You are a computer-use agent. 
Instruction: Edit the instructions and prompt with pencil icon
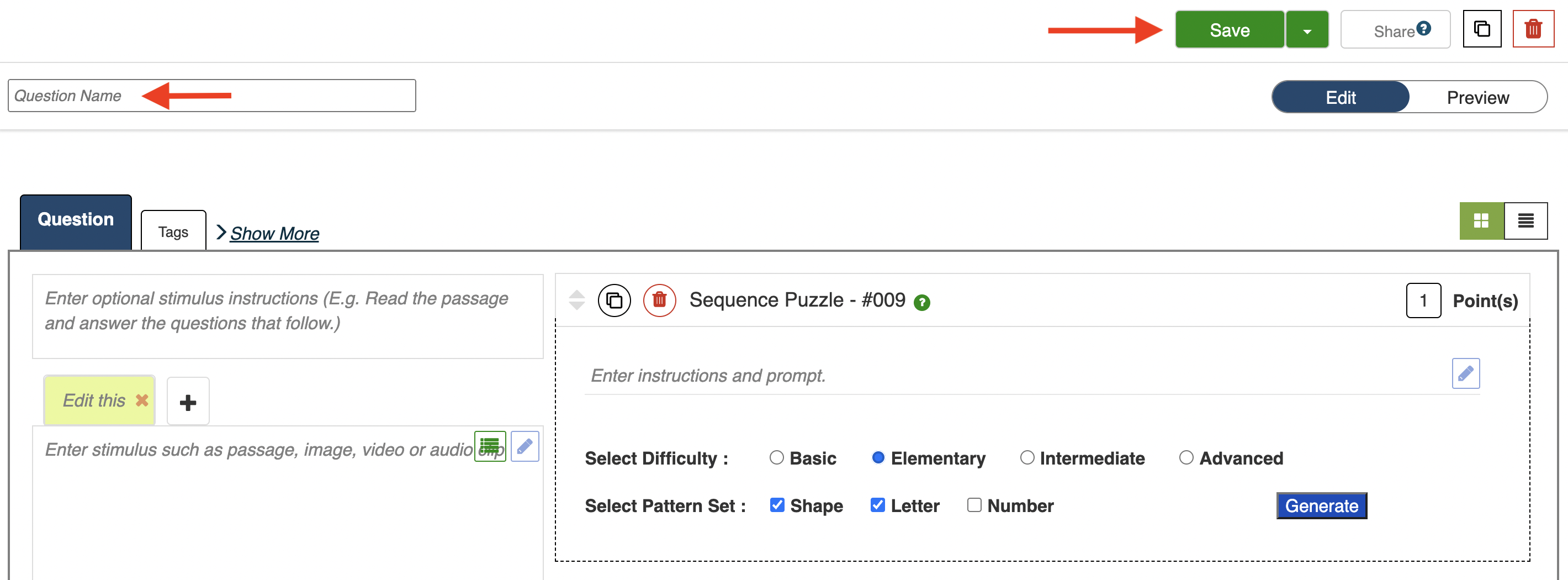(1465, 373)
